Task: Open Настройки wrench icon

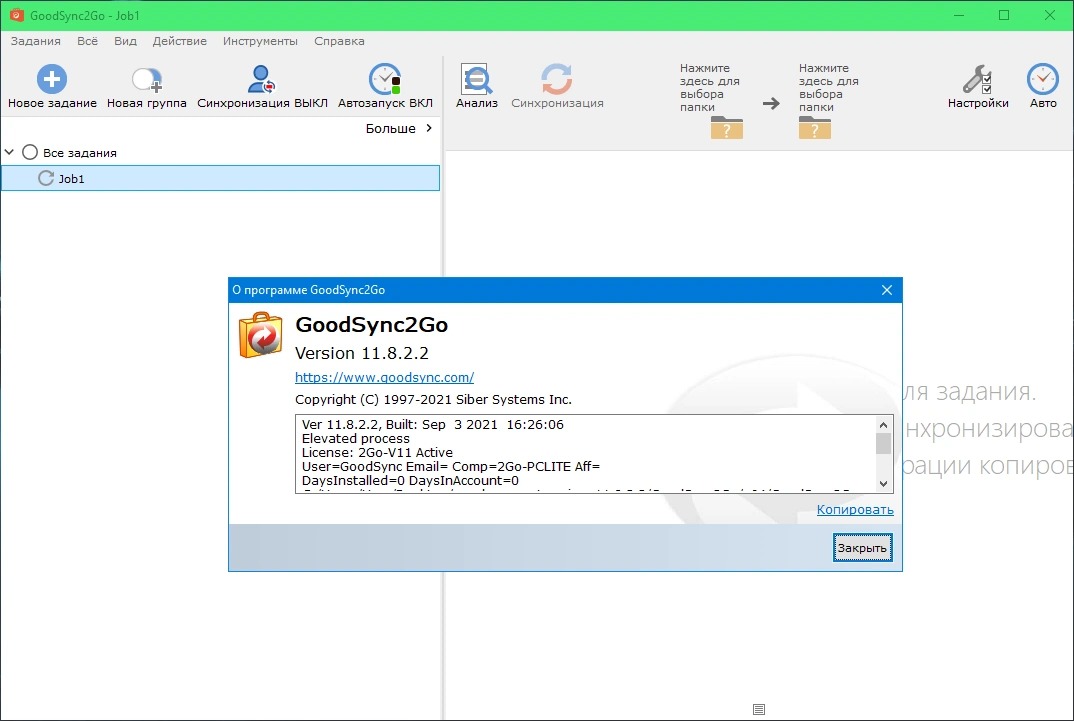Action: coord(977,79)
